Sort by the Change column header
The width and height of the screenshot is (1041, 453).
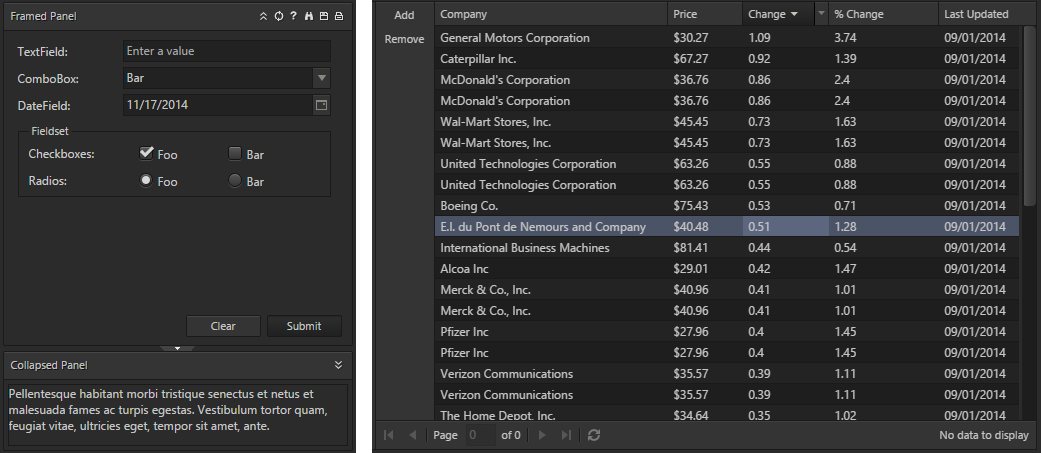pos(779,14)
